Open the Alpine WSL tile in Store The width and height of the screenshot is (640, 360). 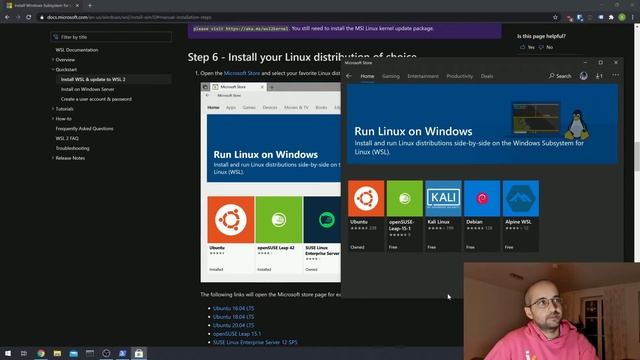point(521,216)
